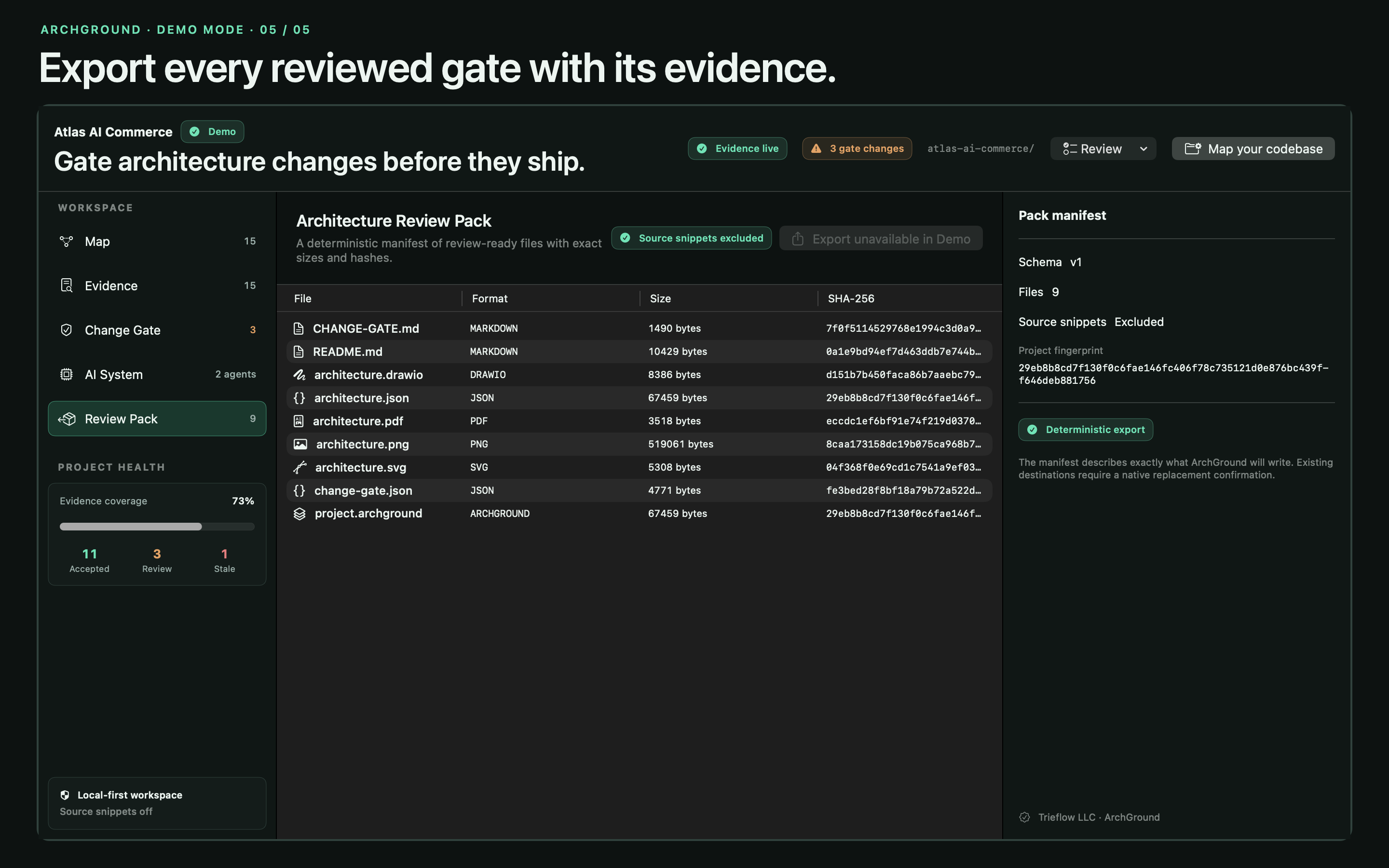The width and height of the screenshot is (1389, 868).
Task: Select the architecture.drawio file name
Action: [368, 375]
